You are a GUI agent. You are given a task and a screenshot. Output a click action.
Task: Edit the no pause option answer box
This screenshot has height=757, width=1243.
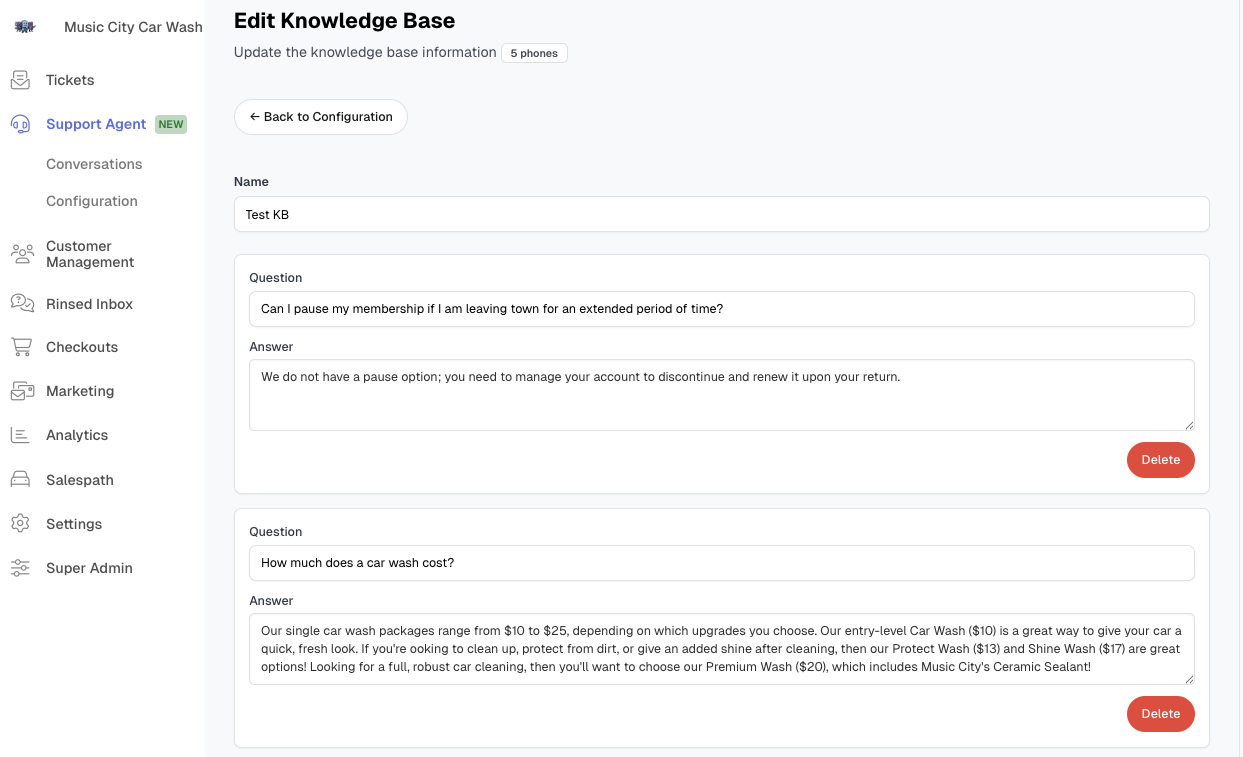[722, 395]
